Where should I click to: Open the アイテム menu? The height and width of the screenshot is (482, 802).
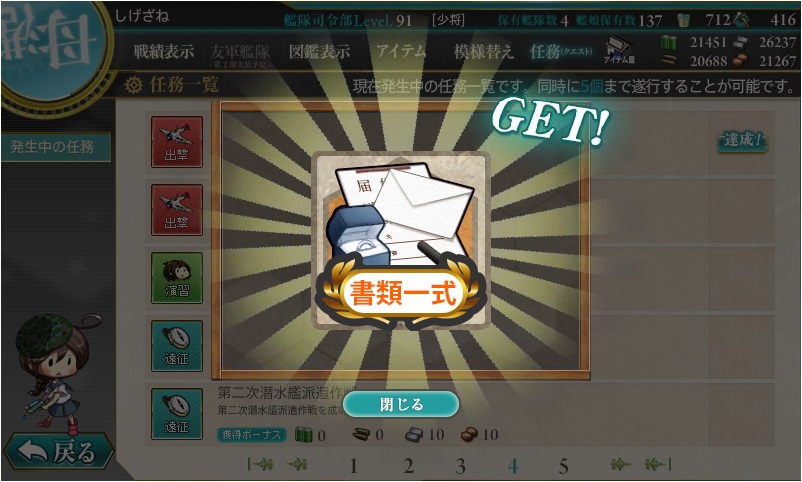[401, 51]
